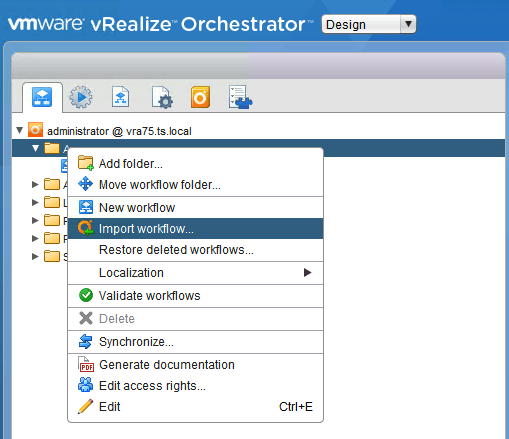509x439 pixels.
Task: Click the folder icon beside Move workflow folder
Action: pyautogui.click(x=52, y=184)
